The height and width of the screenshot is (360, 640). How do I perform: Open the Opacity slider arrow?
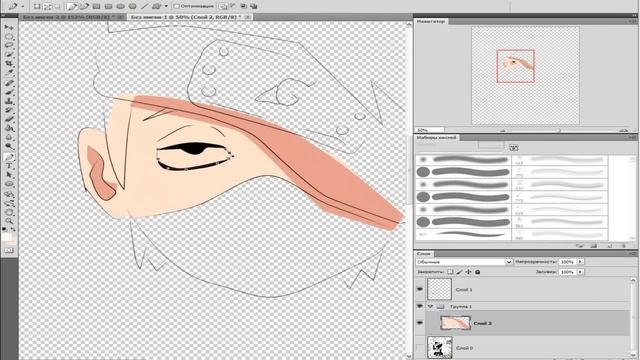point(580,262)
